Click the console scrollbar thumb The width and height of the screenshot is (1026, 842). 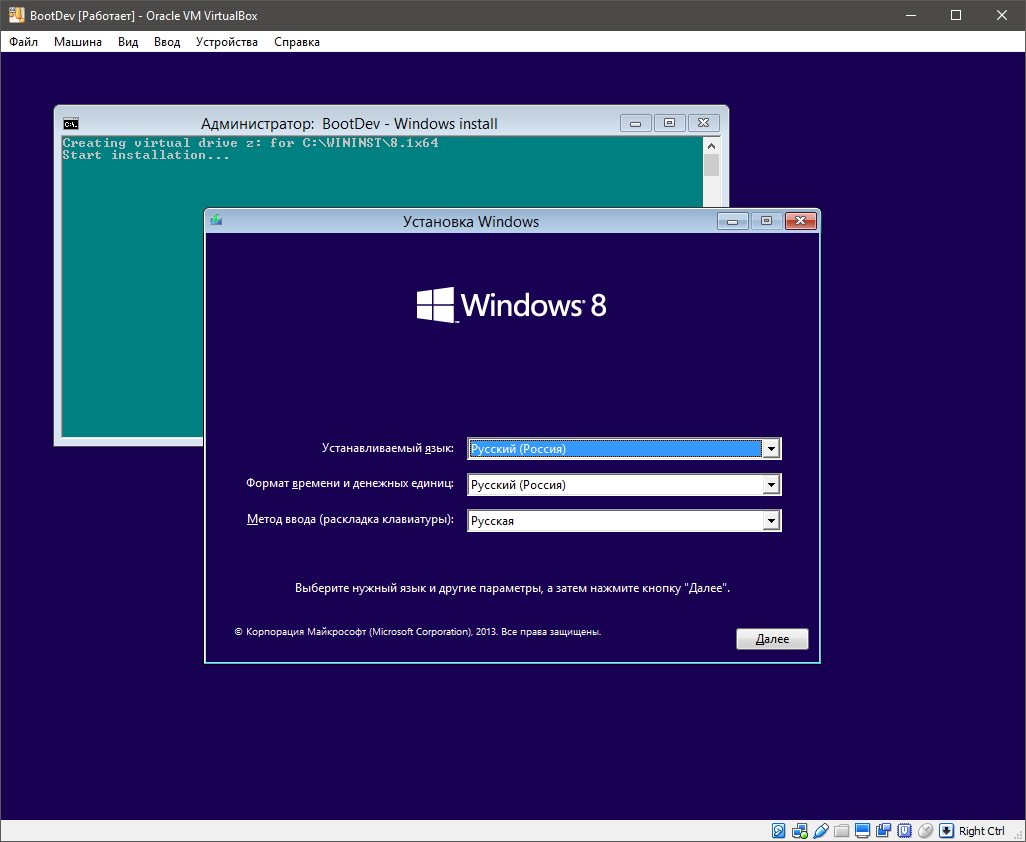(x=711, y=165)
